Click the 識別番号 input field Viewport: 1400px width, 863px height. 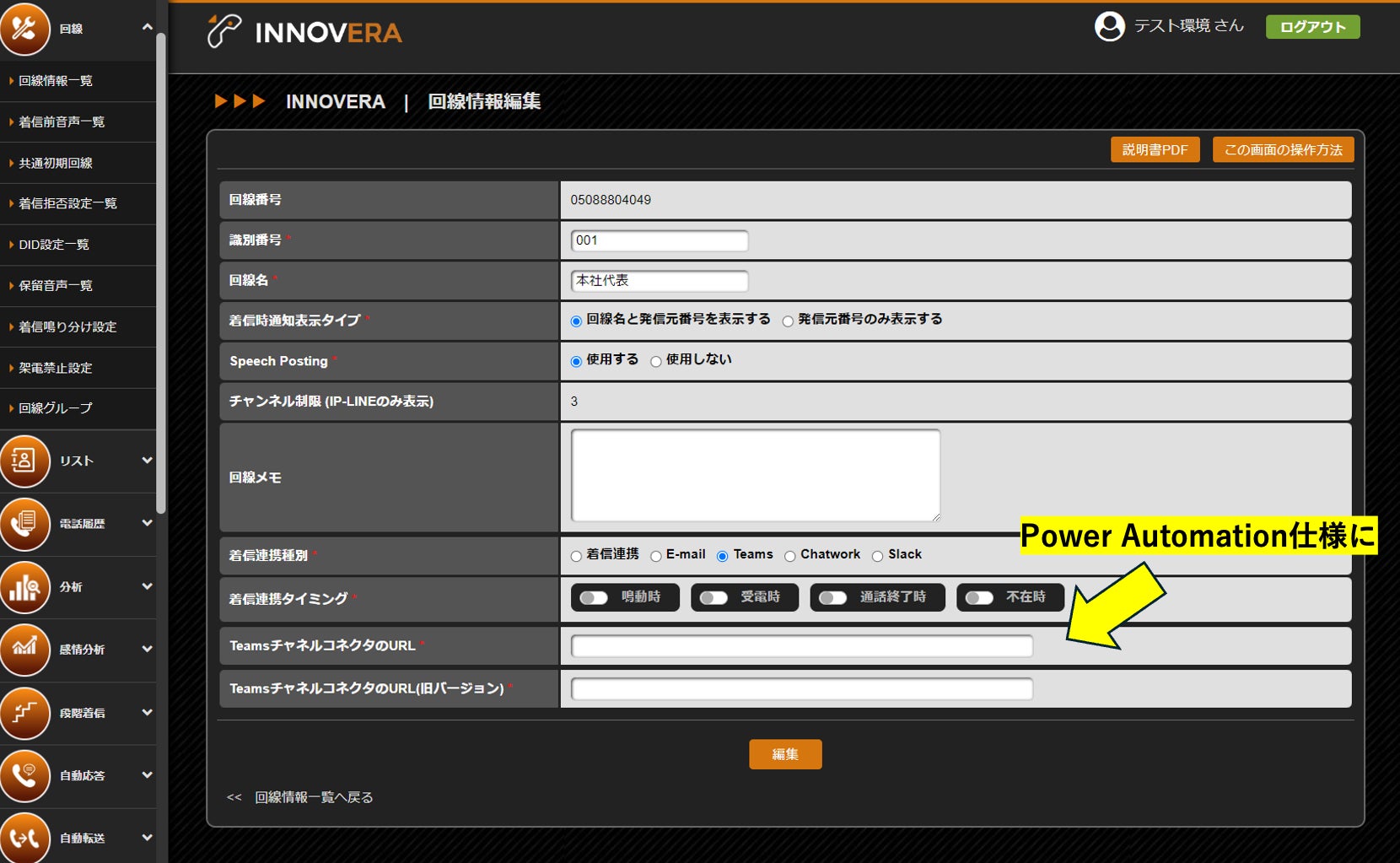tap(660, 240)
